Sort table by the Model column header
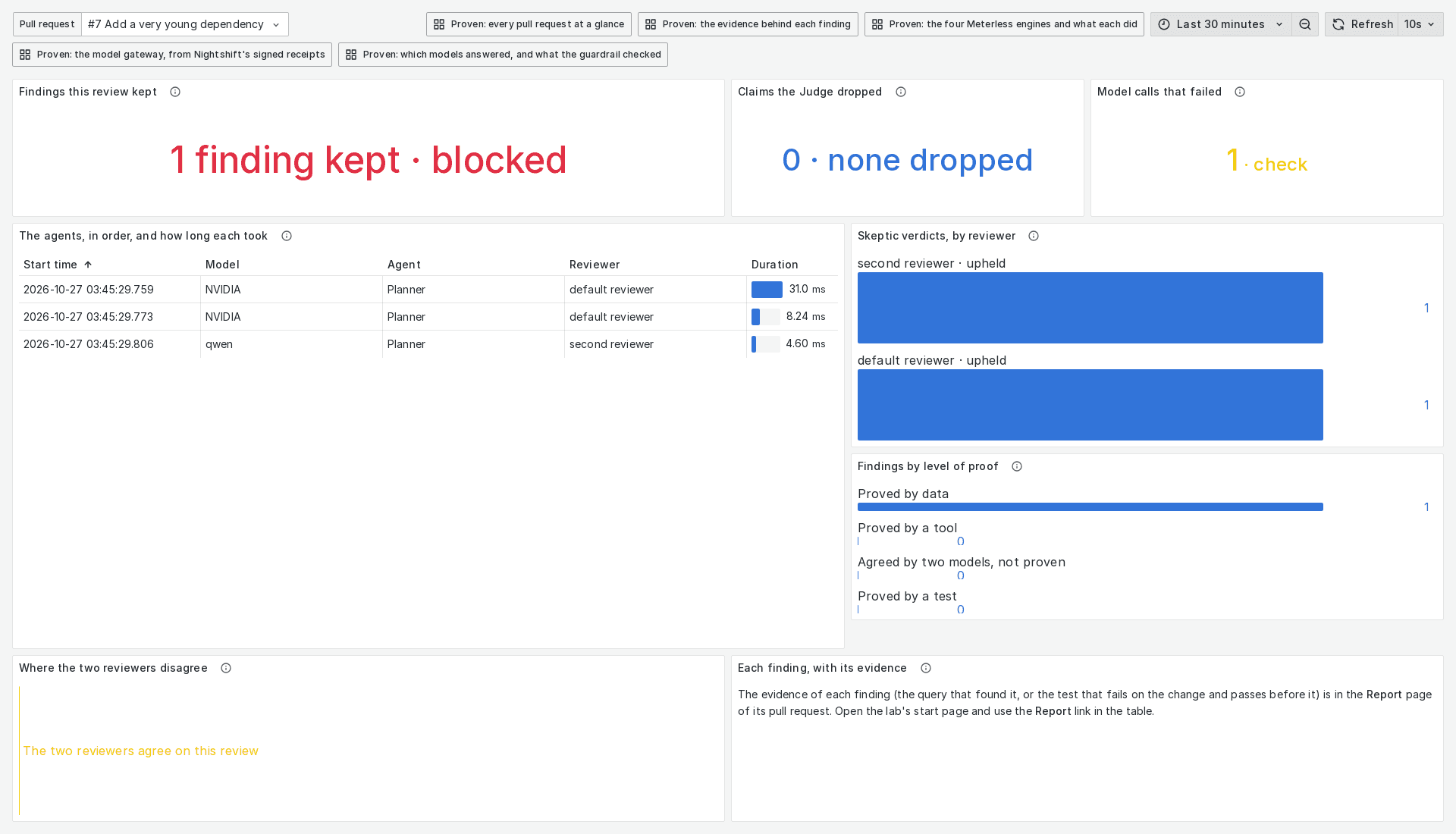Viewport: 1456px width, 834px height. [222, 265]
